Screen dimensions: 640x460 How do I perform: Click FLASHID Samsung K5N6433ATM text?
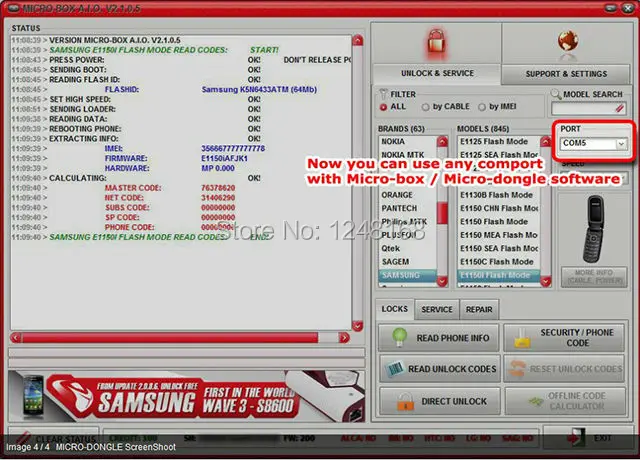[259, 89]
